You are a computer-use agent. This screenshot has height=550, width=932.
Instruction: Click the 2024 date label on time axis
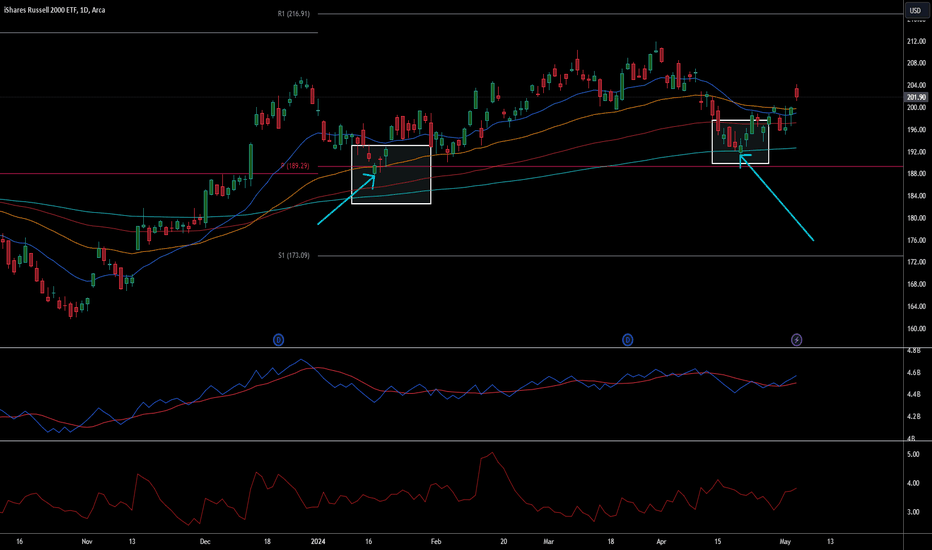[x=318, y=542]
